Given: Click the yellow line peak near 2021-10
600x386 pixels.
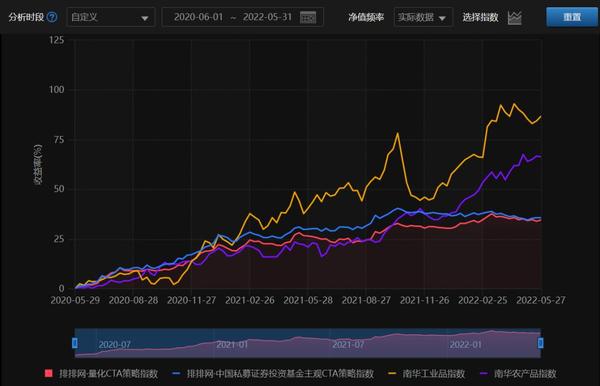Looking at the screenshot, I should (x=398, y=134).
